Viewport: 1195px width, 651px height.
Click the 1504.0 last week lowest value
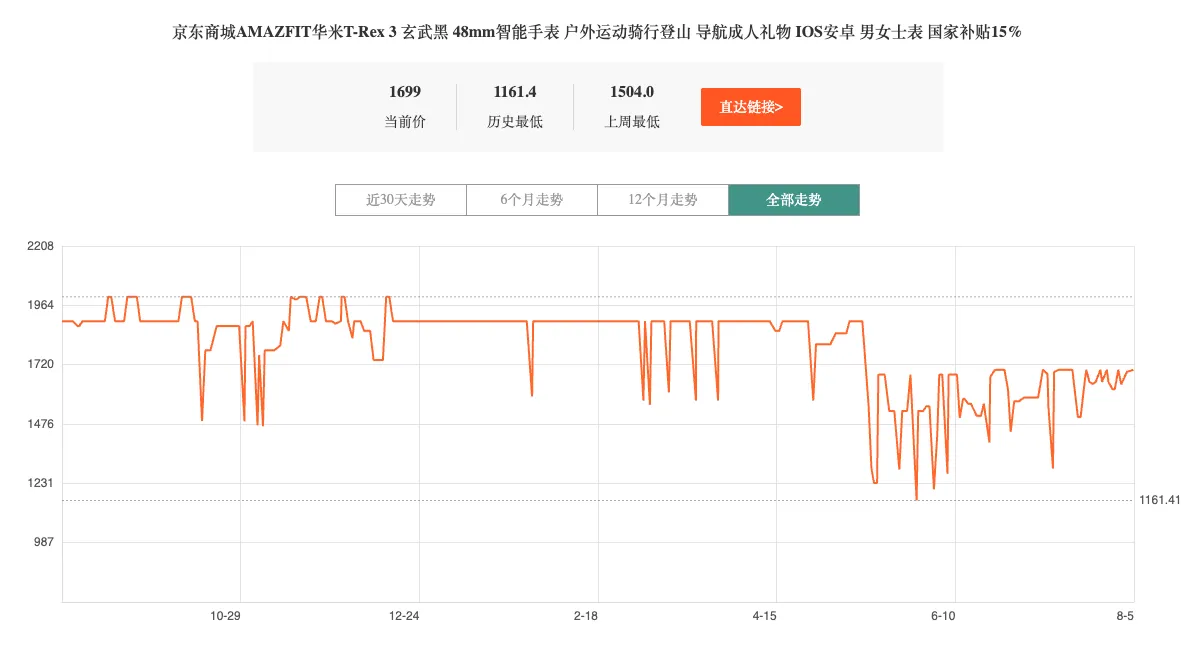[632, 92]
